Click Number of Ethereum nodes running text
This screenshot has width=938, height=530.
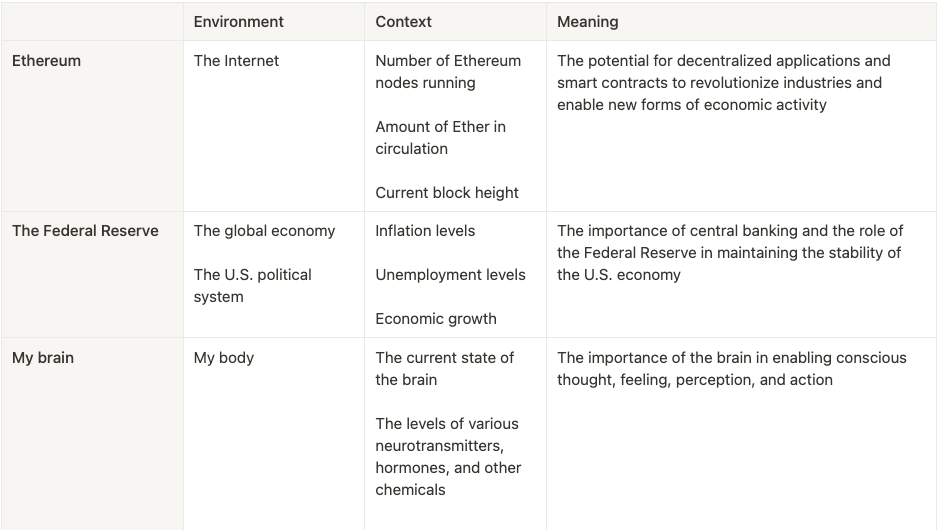point(447,71)
